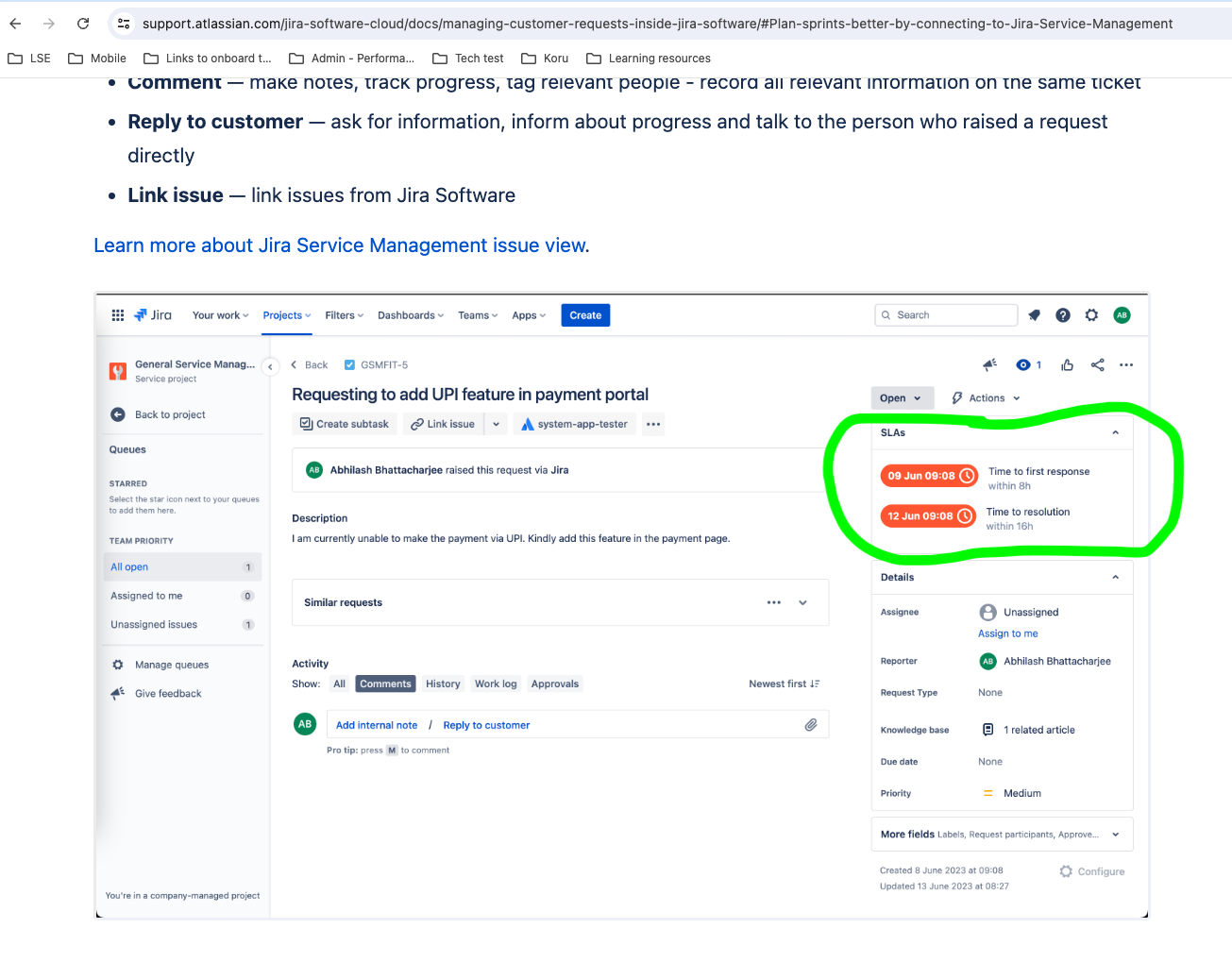The width and height of the screenshot is (1232, 979).
Task: Select All open queue
Action: (182, 566)
